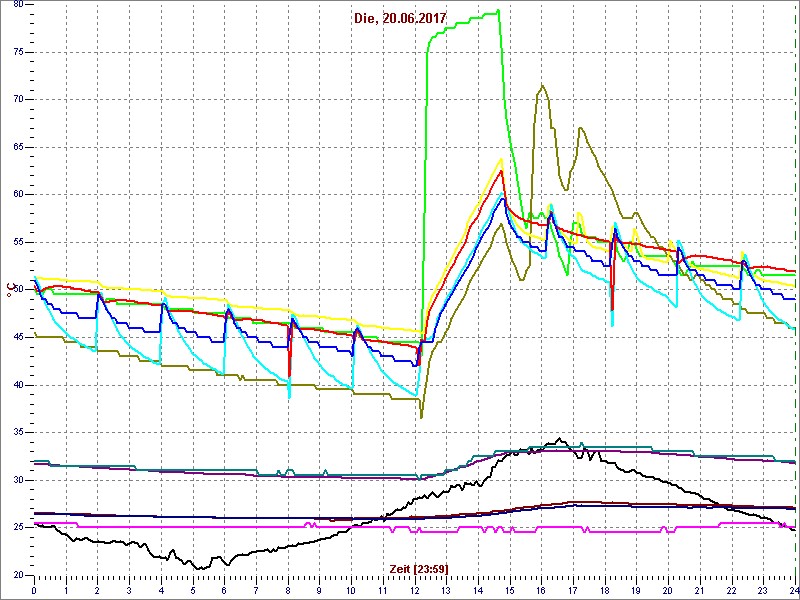Select the 60 label on the temperature axis
The image size is (800, 600).
click(17, 194)
